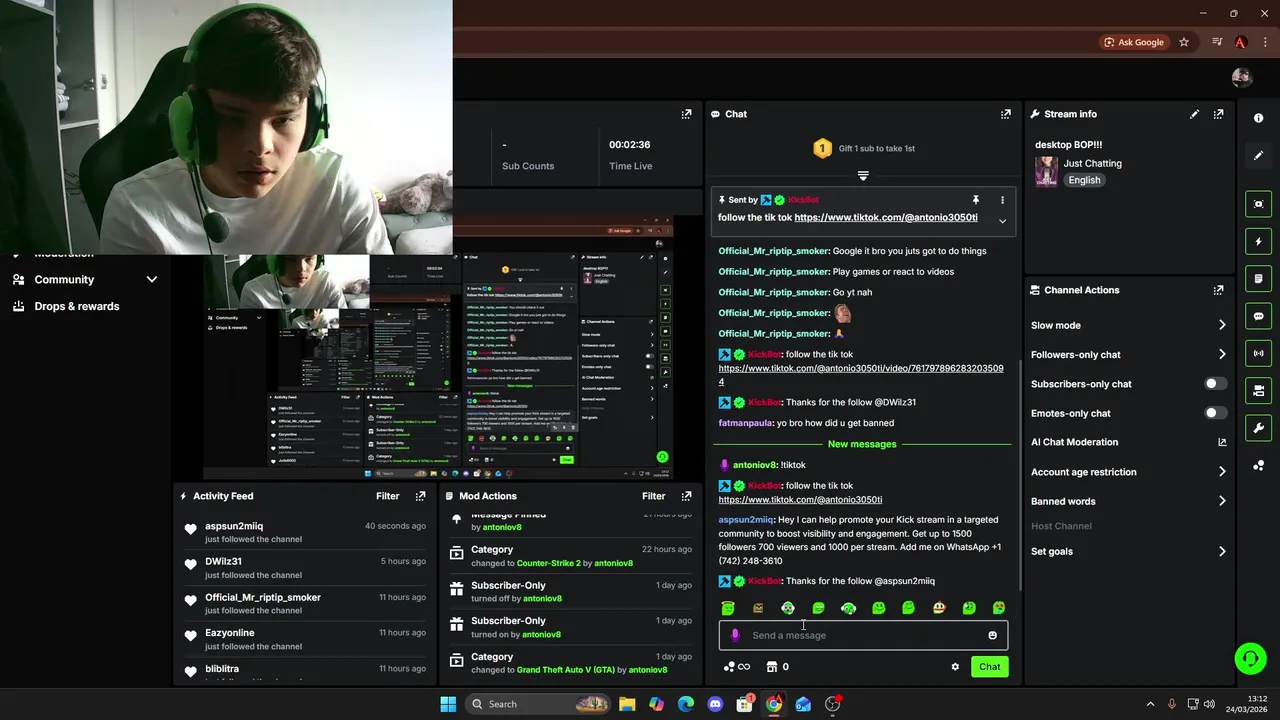Open the pinned TikTok profile link
The height and width of the screenshot is (720, 1280).
[x=886, y=218]
